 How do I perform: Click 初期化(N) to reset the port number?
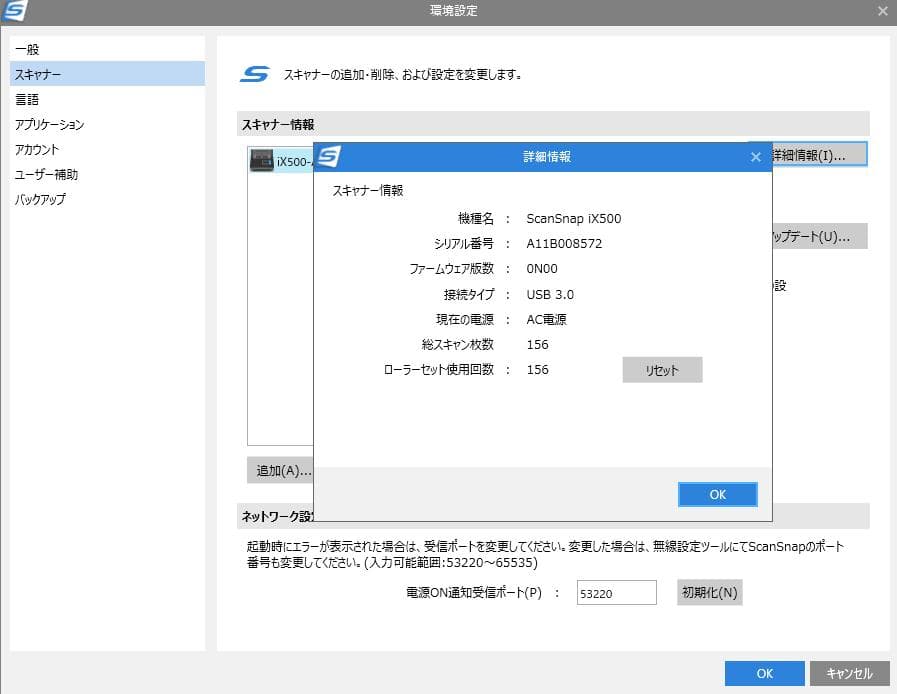(x=708, y=592)
